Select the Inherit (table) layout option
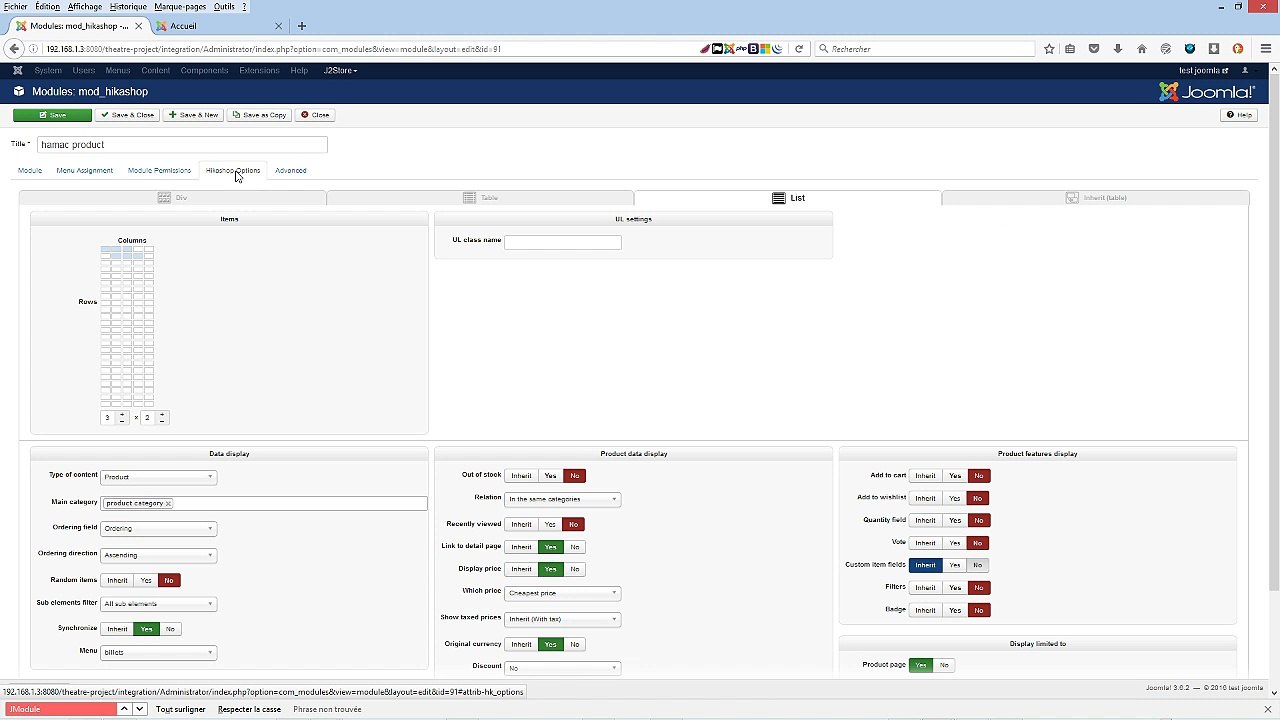The image size is (1280, 720). tap(1096, 198)
